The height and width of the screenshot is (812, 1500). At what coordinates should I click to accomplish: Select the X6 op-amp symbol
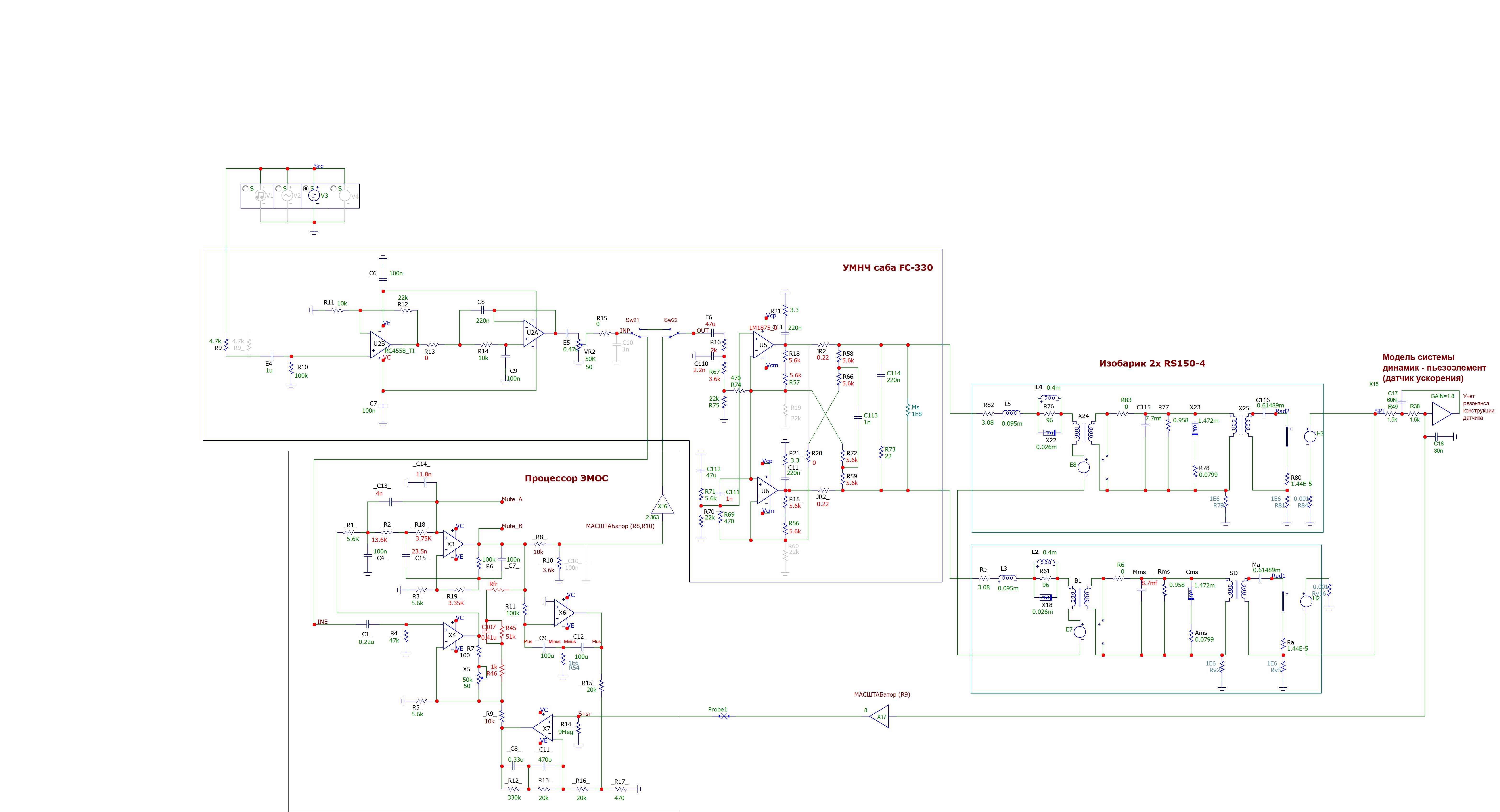coord(564,613)
